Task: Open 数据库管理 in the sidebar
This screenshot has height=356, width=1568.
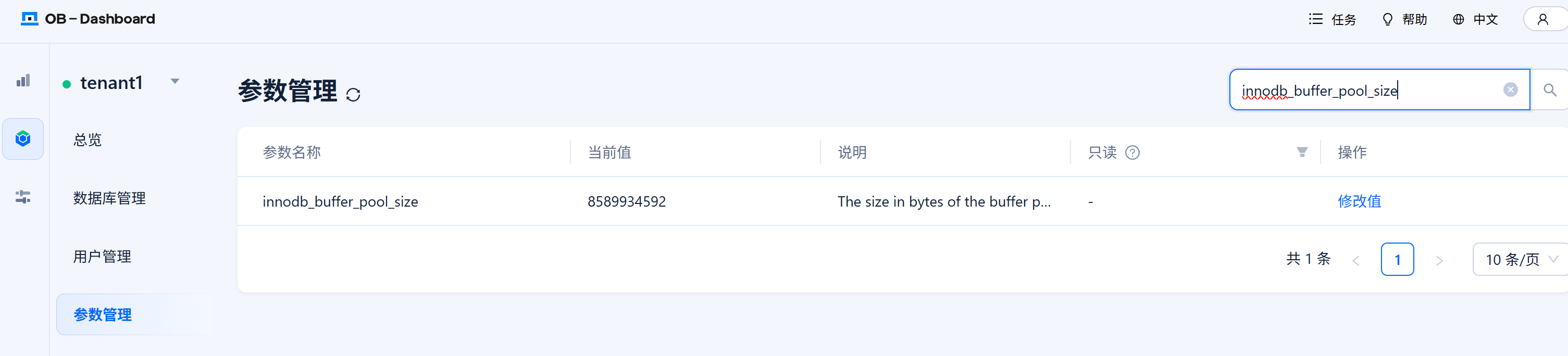Action: 109,198
